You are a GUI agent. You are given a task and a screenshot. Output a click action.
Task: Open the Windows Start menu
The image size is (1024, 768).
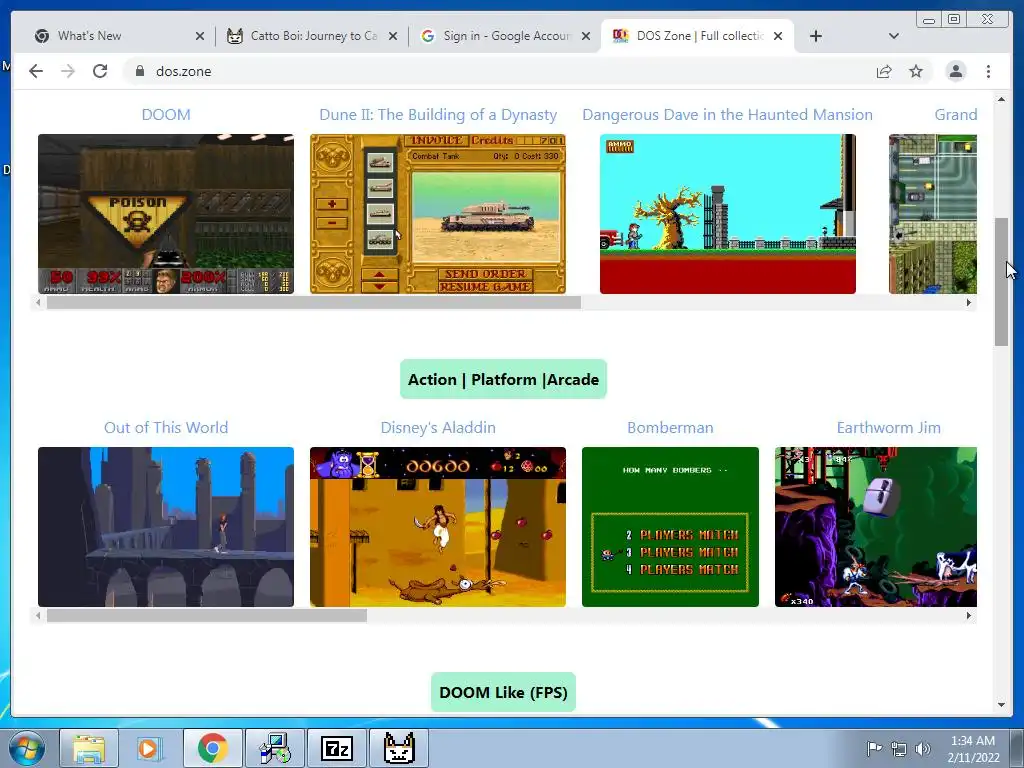(x=27, y=748)
